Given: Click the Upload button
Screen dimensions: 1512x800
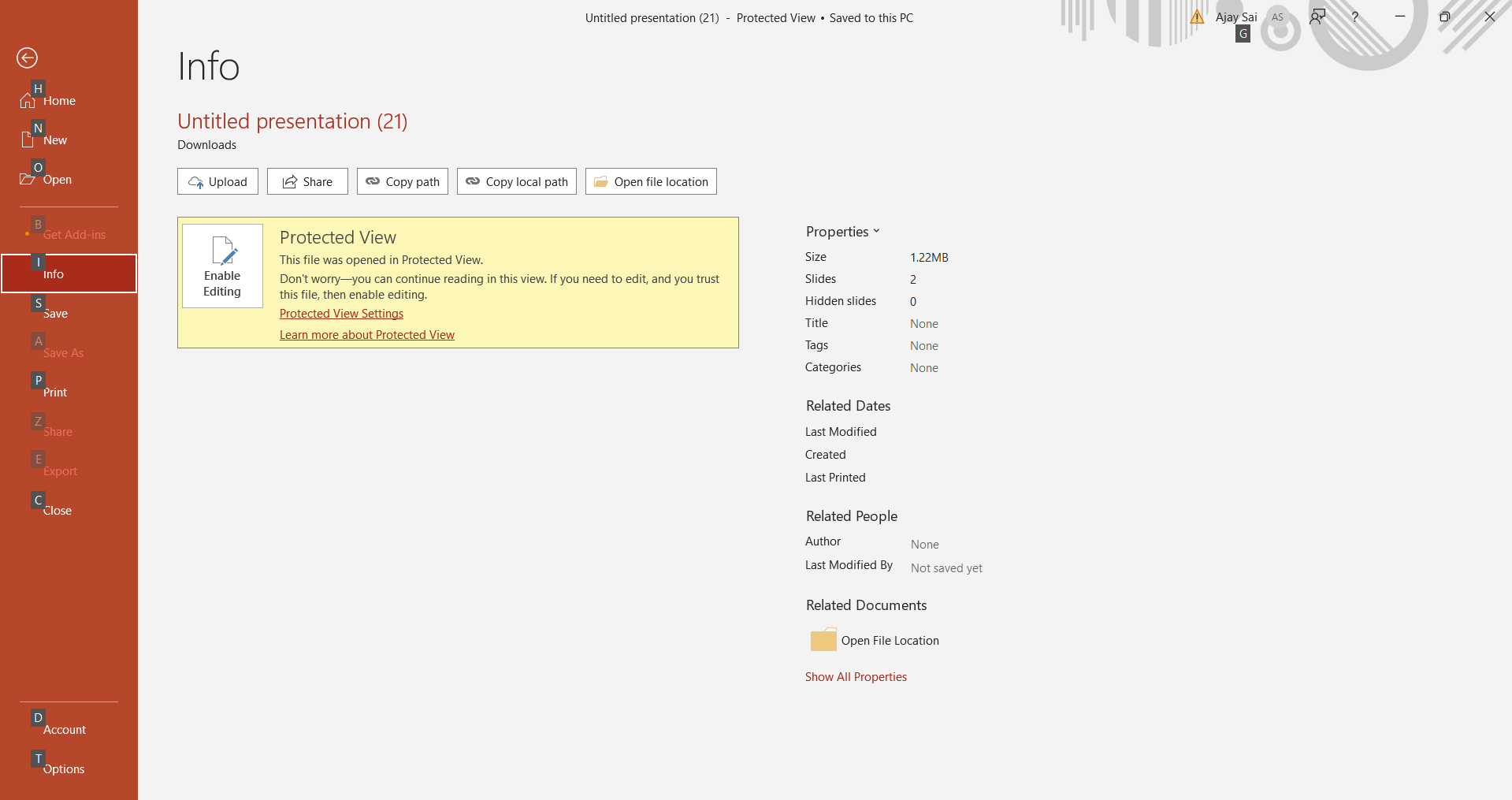Looking at the screenshot, I should tap(217, 181).
